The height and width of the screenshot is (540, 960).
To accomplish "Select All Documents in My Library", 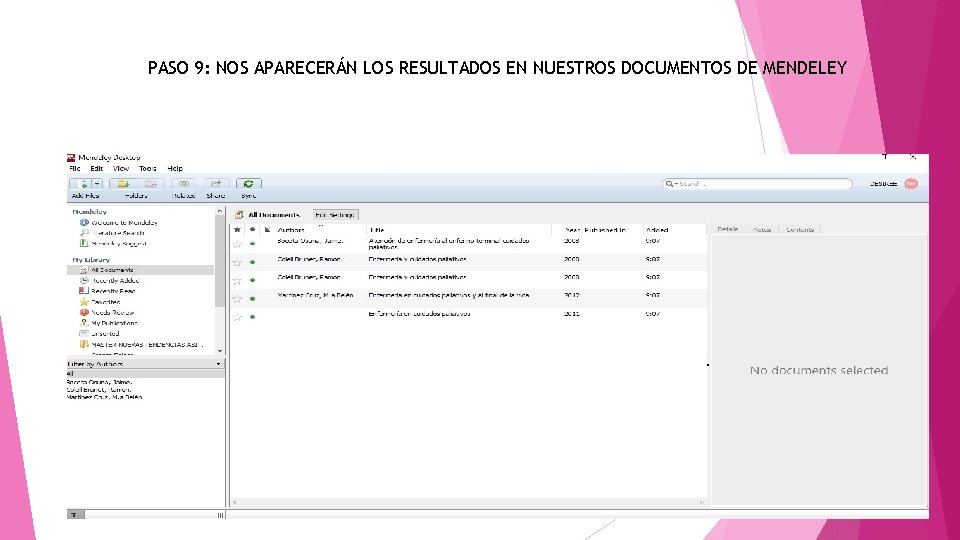I will pyautogui.click(x=140, y=270).
